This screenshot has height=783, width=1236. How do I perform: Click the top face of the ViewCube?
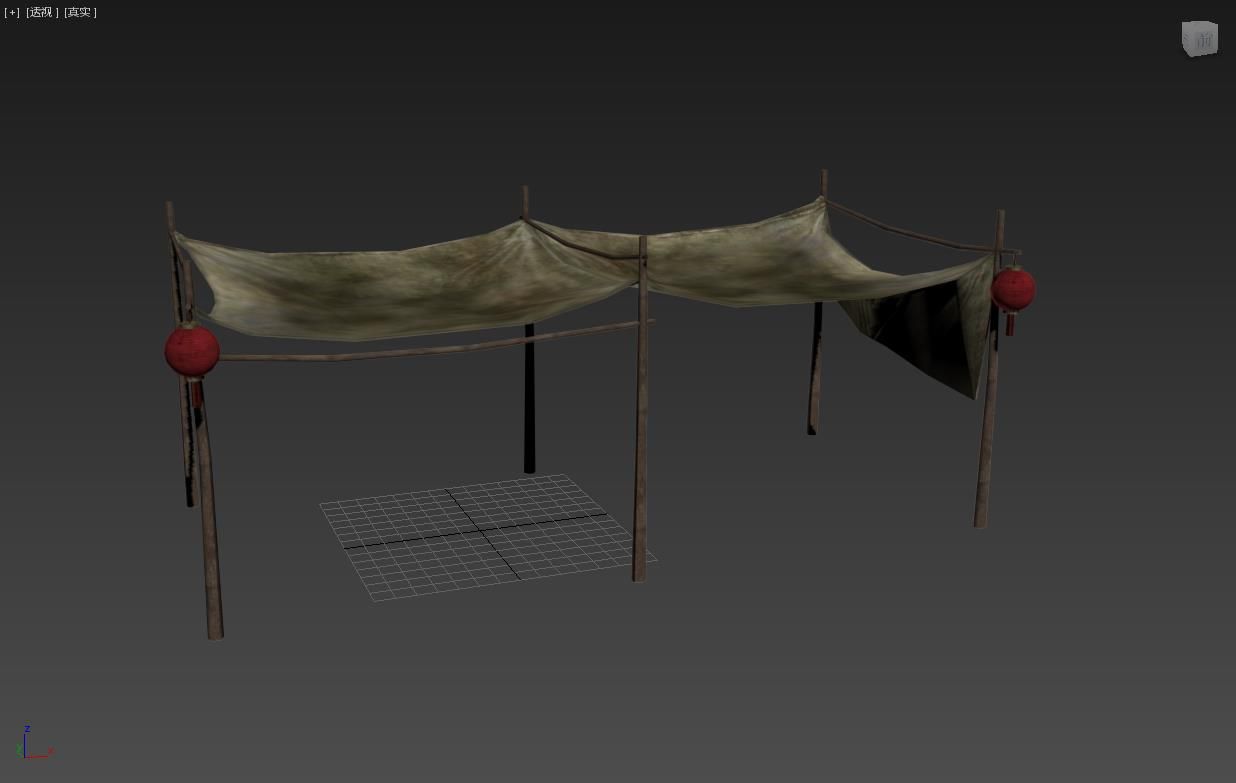coord(1199,25)
